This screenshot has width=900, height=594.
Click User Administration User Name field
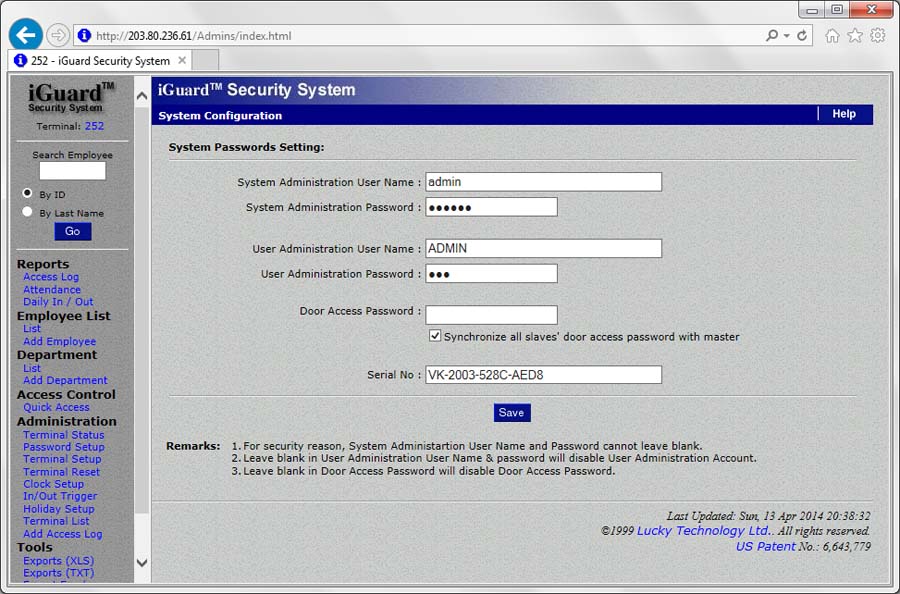(544, 249)
